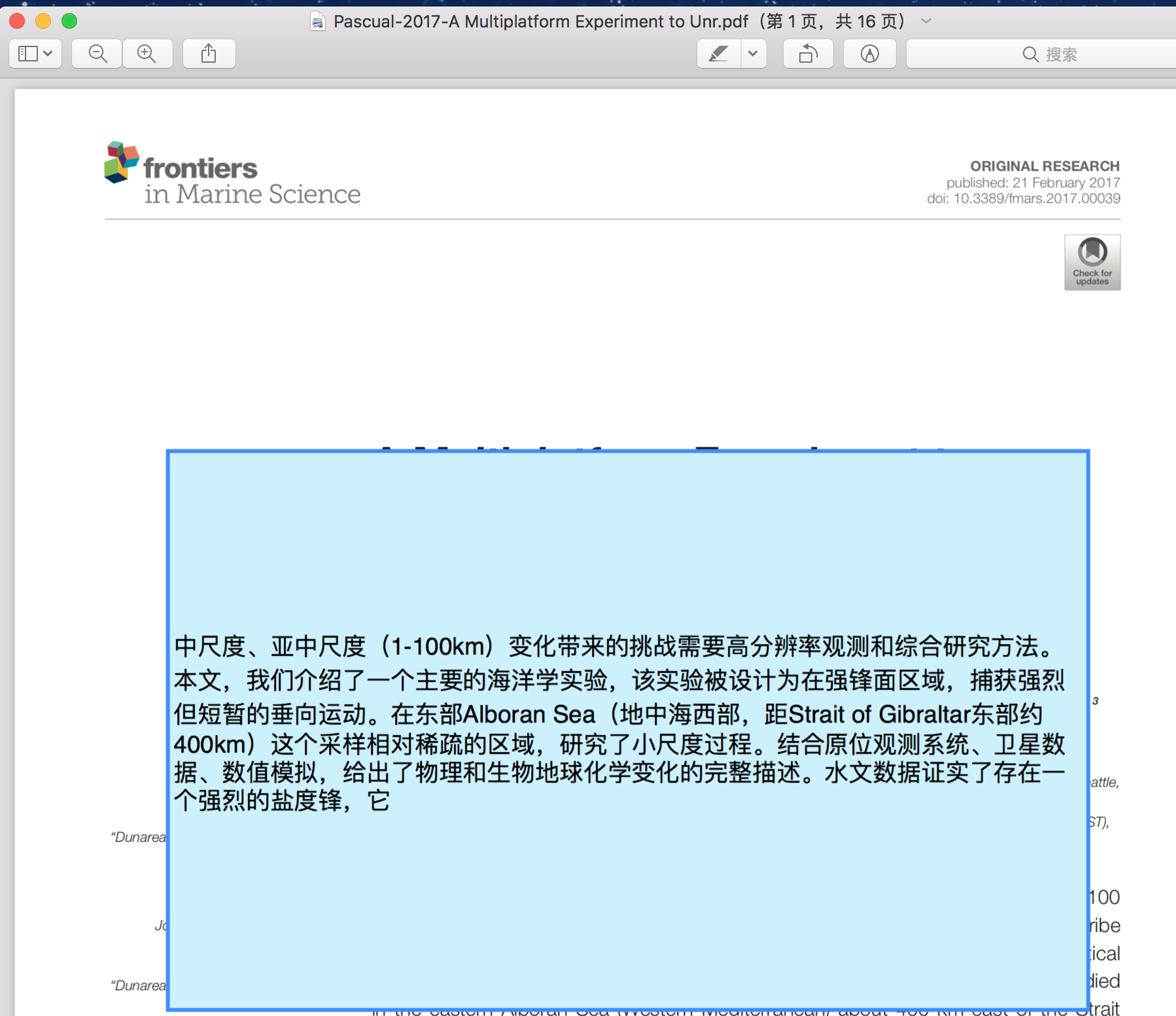This screenshot has width=1176, height=1016.
Task: Click the doi 10.3389/fmars.2017.00039 text
Action: coord(1023,199)
